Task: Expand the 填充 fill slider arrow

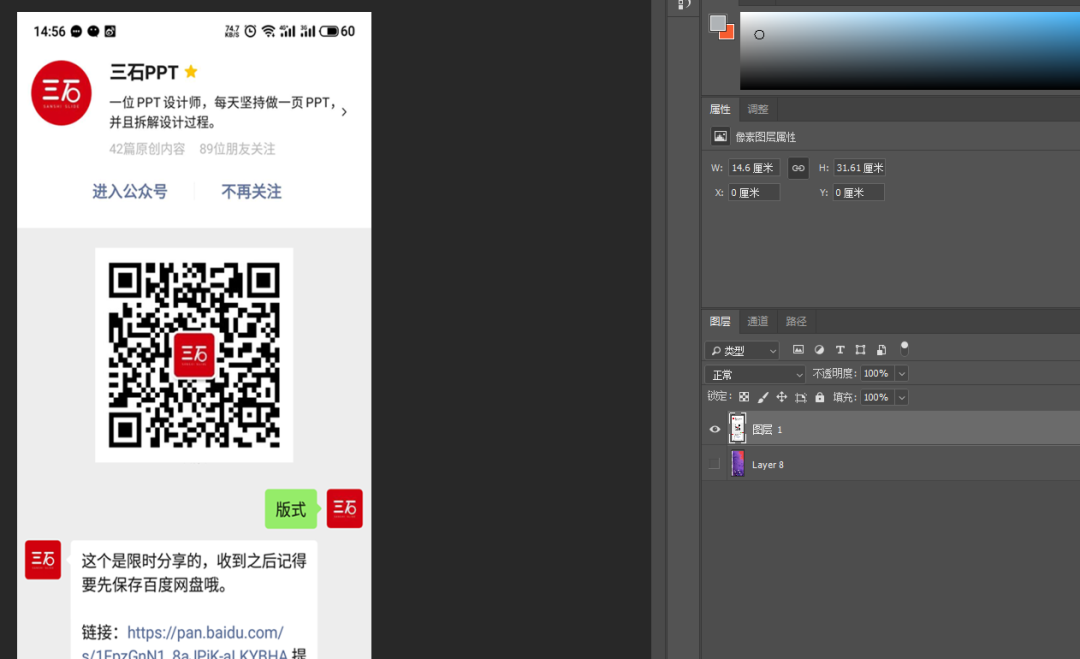Action: 902,397
